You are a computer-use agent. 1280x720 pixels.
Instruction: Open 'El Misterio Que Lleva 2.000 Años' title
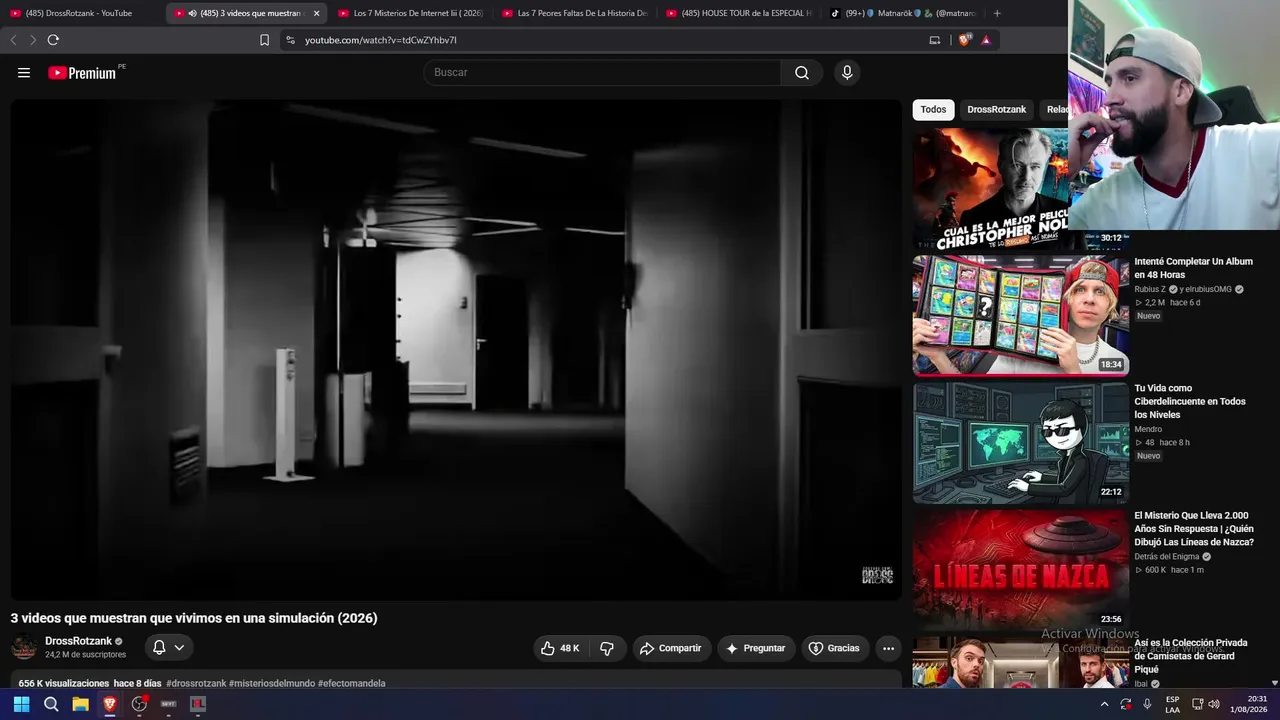(1194, 529)
